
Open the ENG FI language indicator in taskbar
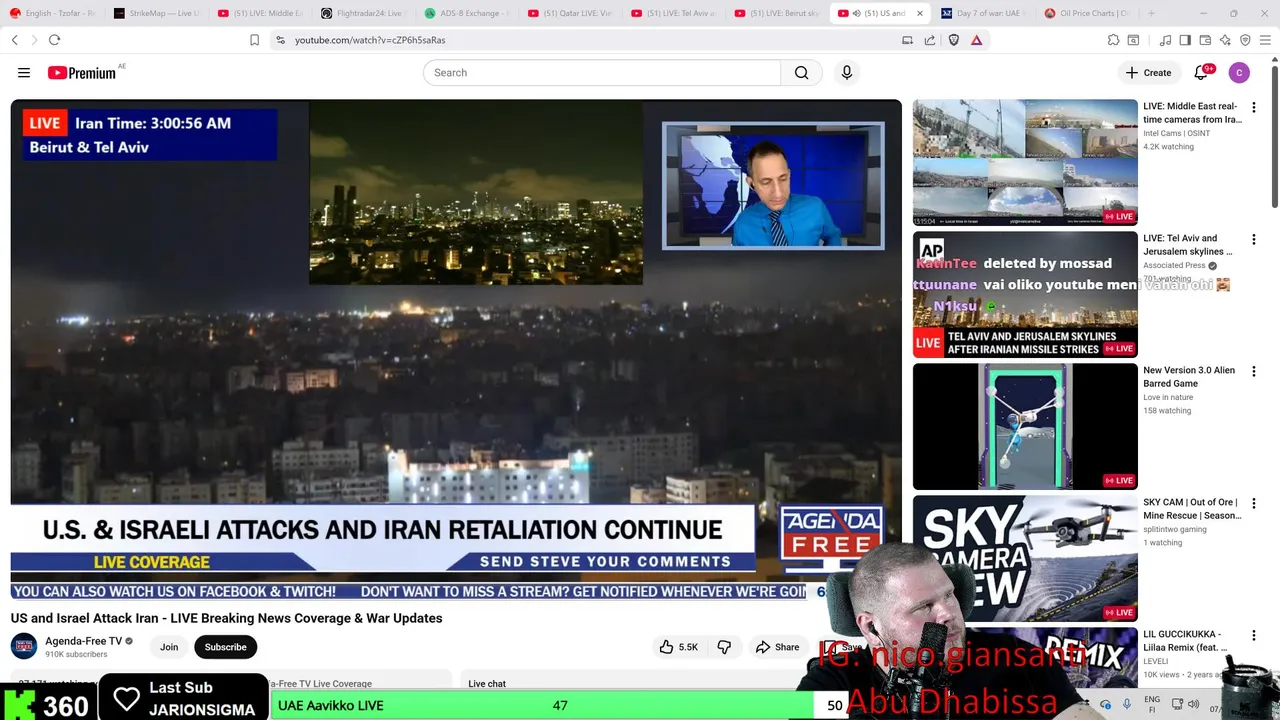point(1152,705)
